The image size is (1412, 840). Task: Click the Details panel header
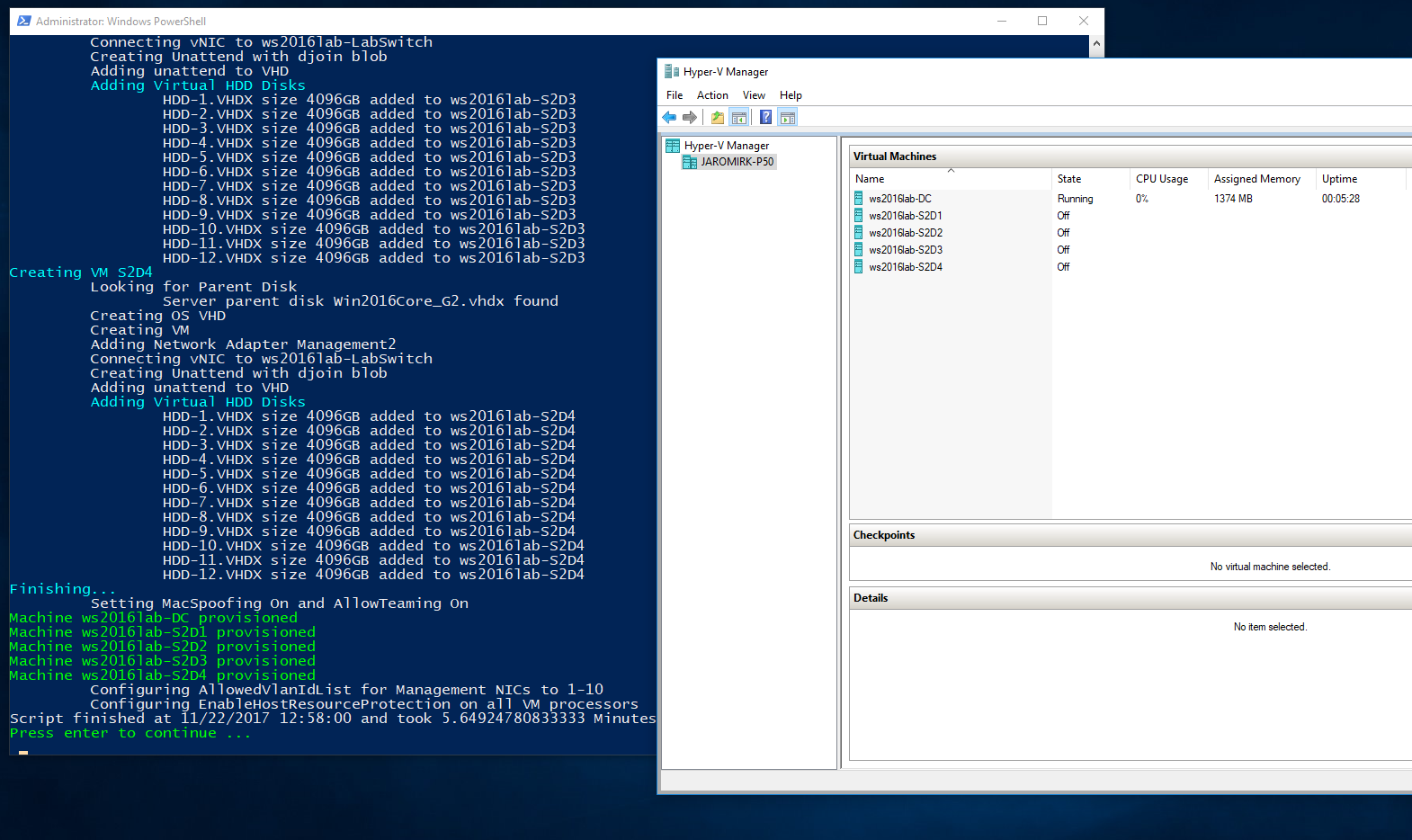coord(1130,598)
